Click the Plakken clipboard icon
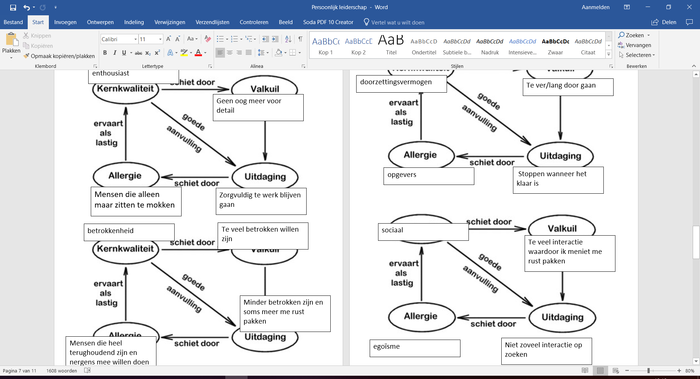Viewport: 700px width, 379px height. coord(11,40)
